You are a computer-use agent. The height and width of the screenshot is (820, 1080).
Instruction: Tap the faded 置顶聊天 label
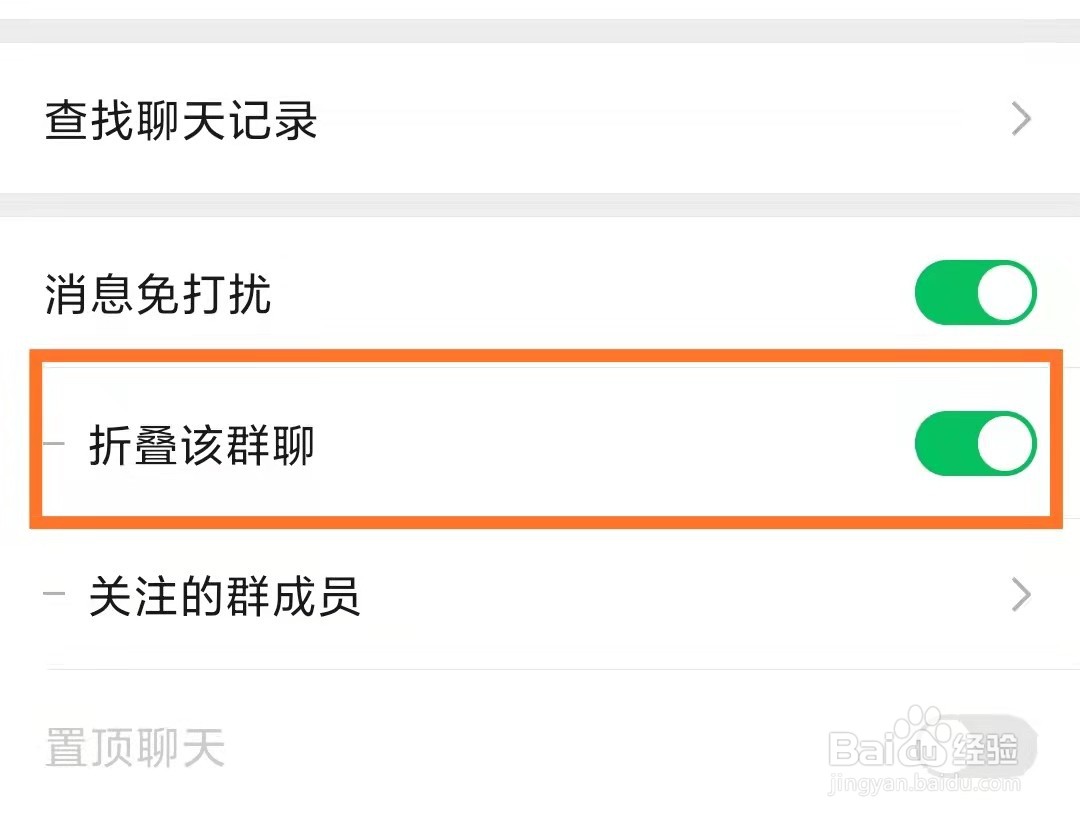[x=136, y=748]
